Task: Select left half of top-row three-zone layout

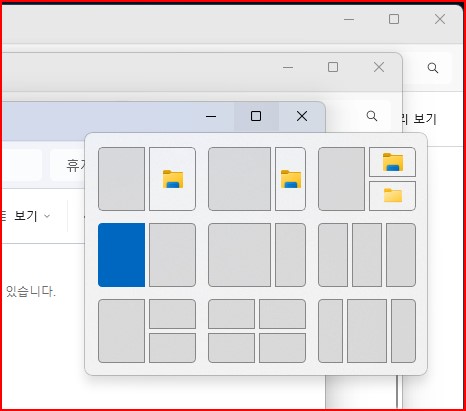Action: 341,179
